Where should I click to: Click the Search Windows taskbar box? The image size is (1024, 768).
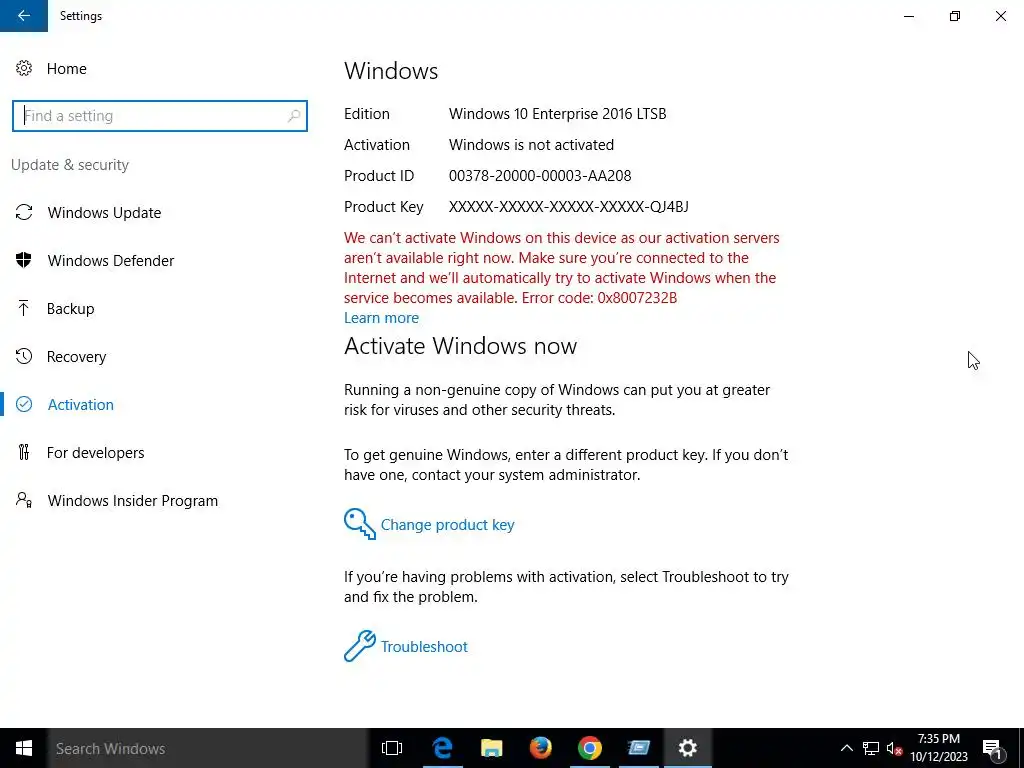pos(208,748)
